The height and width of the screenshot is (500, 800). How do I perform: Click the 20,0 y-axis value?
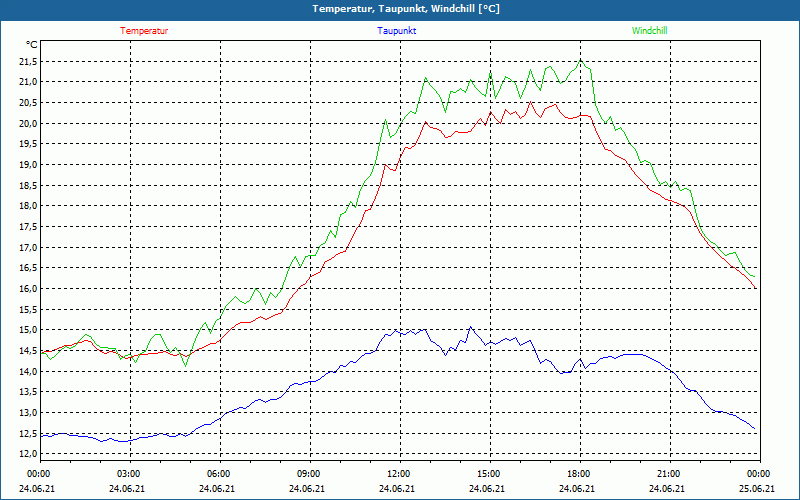29,123
